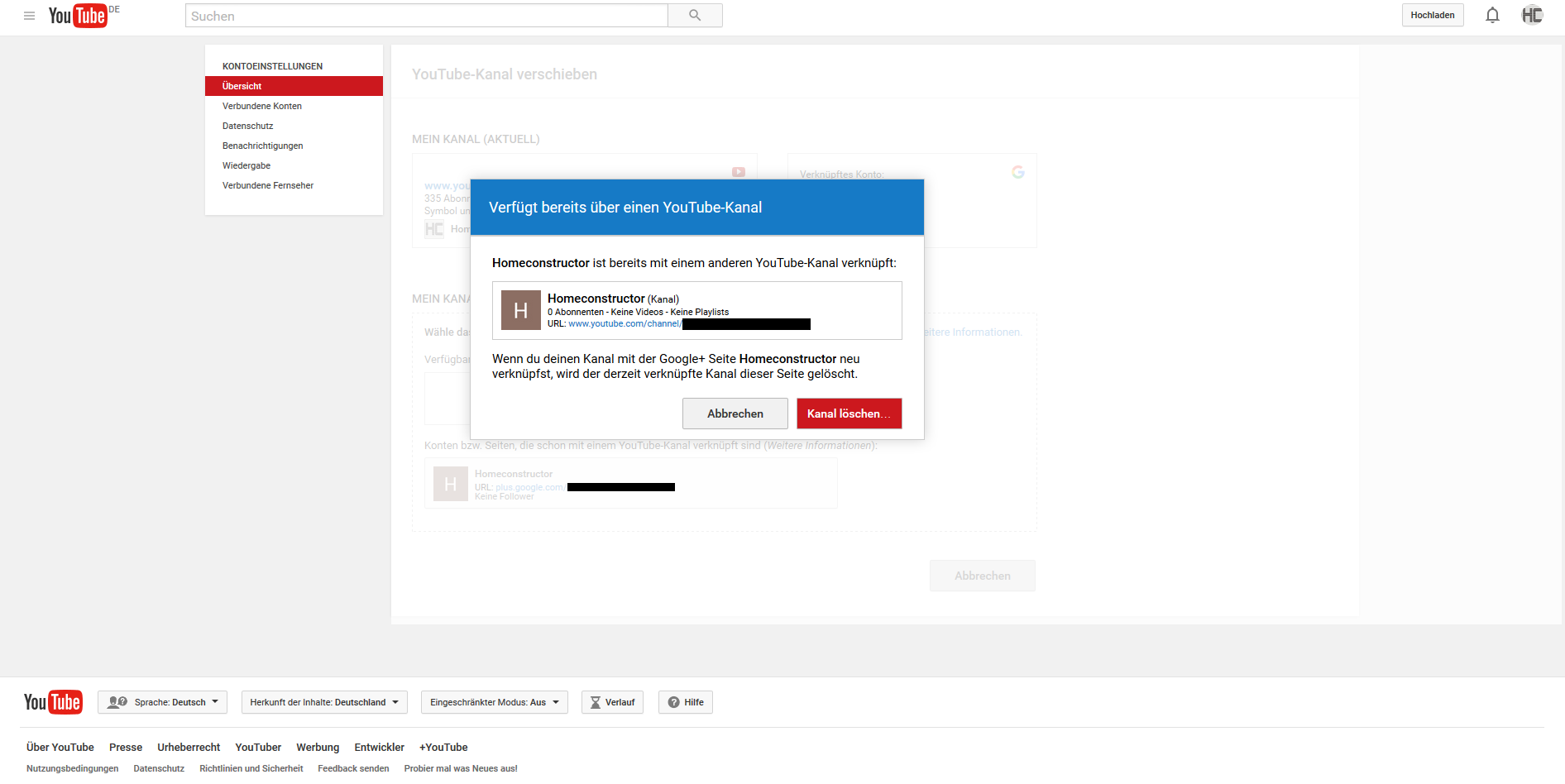
Task: Click the YouTube logo in the footer
Action: 53,702
